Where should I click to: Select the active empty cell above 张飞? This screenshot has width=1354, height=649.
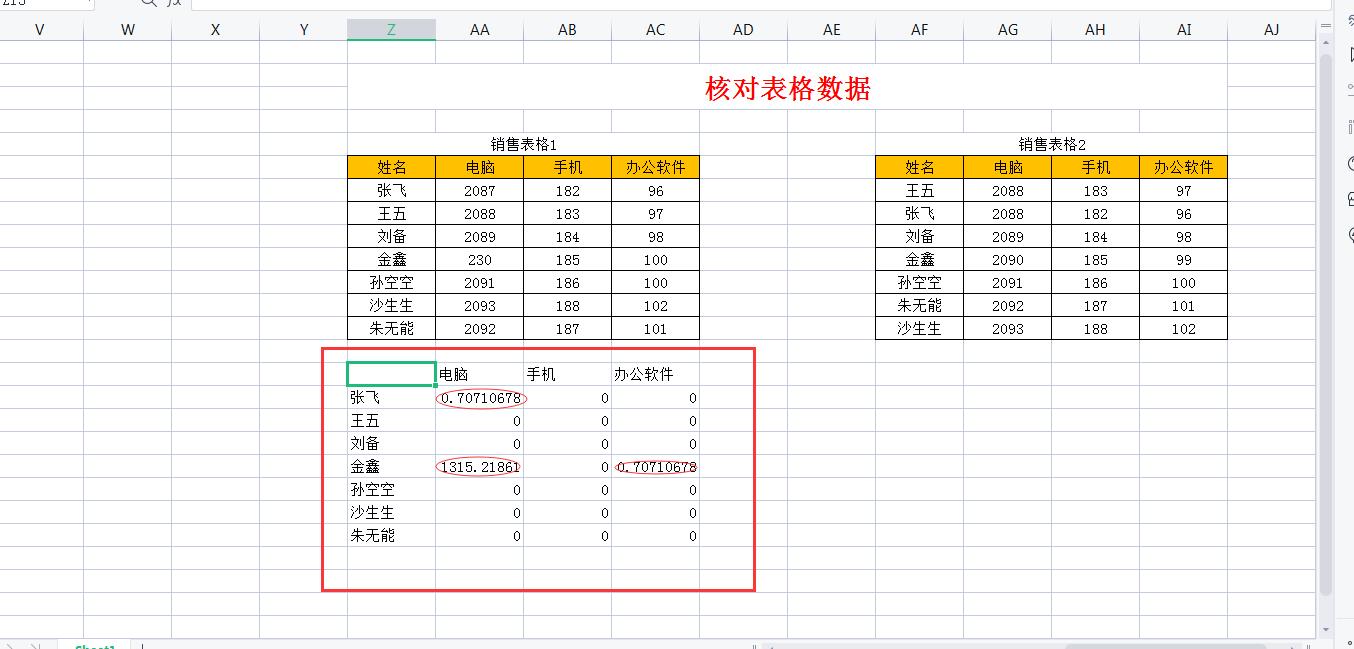click(392, 374)
